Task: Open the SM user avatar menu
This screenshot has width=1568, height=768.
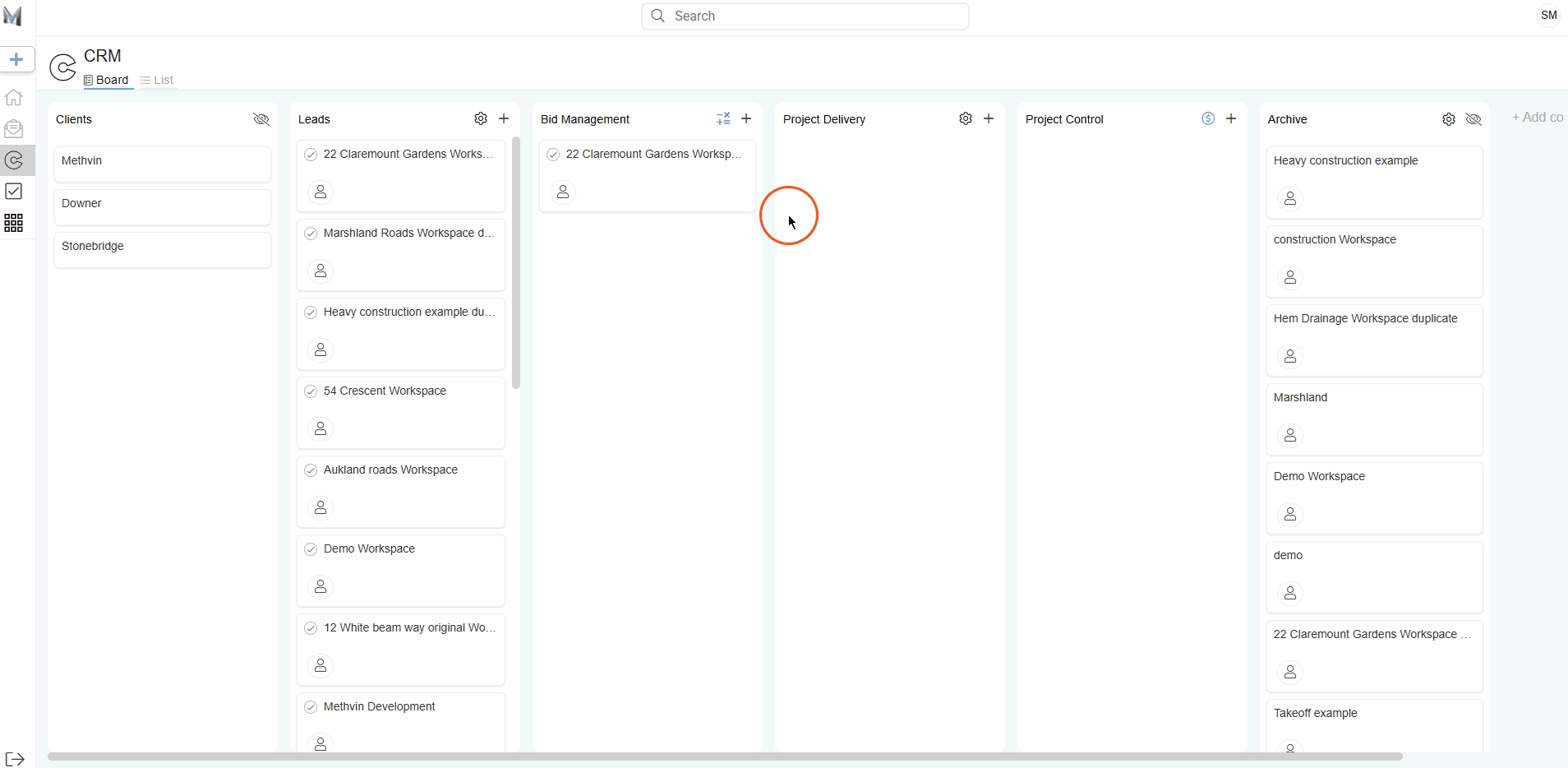Action: point(1548,16)
